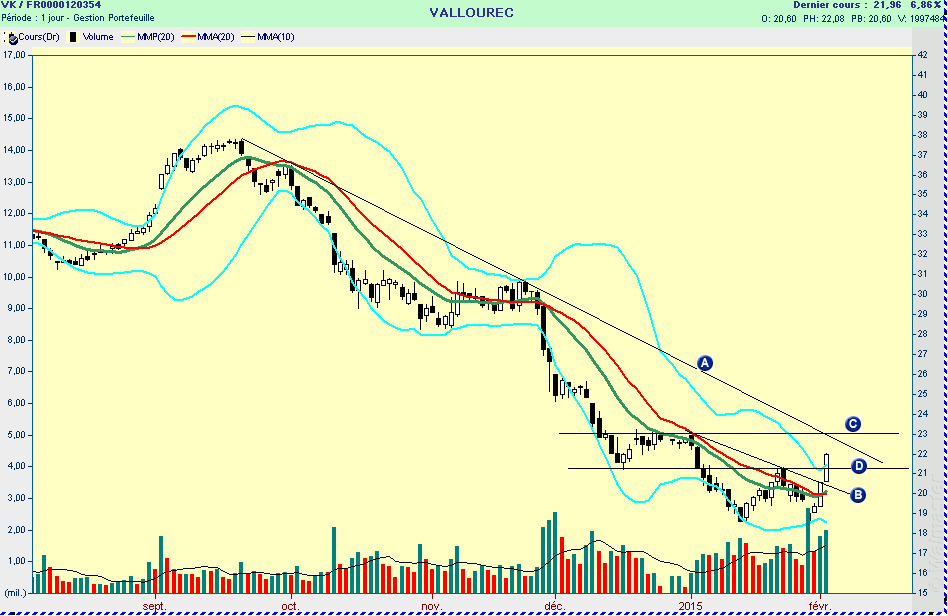
Task: Click the "17,00" left axis value
Action: [x=15, y=54]
